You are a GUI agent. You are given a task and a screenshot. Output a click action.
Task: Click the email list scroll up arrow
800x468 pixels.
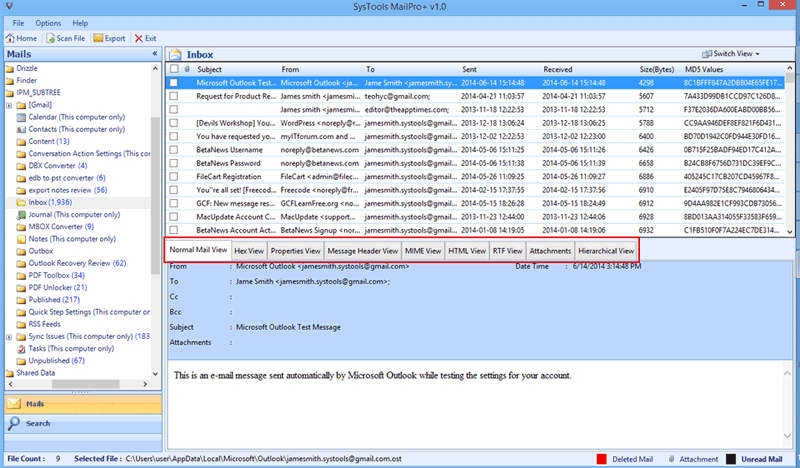[x=789, y=68]
